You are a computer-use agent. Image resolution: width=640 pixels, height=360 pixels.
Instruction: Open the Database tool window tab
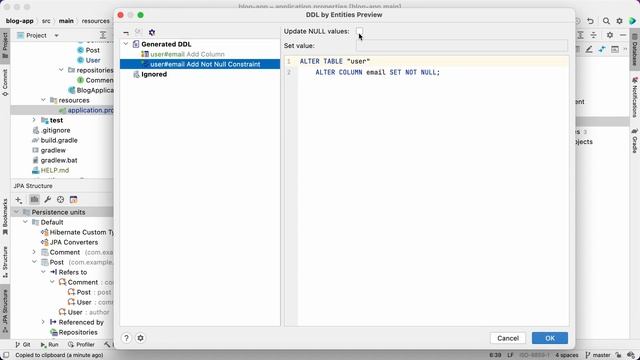(x=635, y=50)
